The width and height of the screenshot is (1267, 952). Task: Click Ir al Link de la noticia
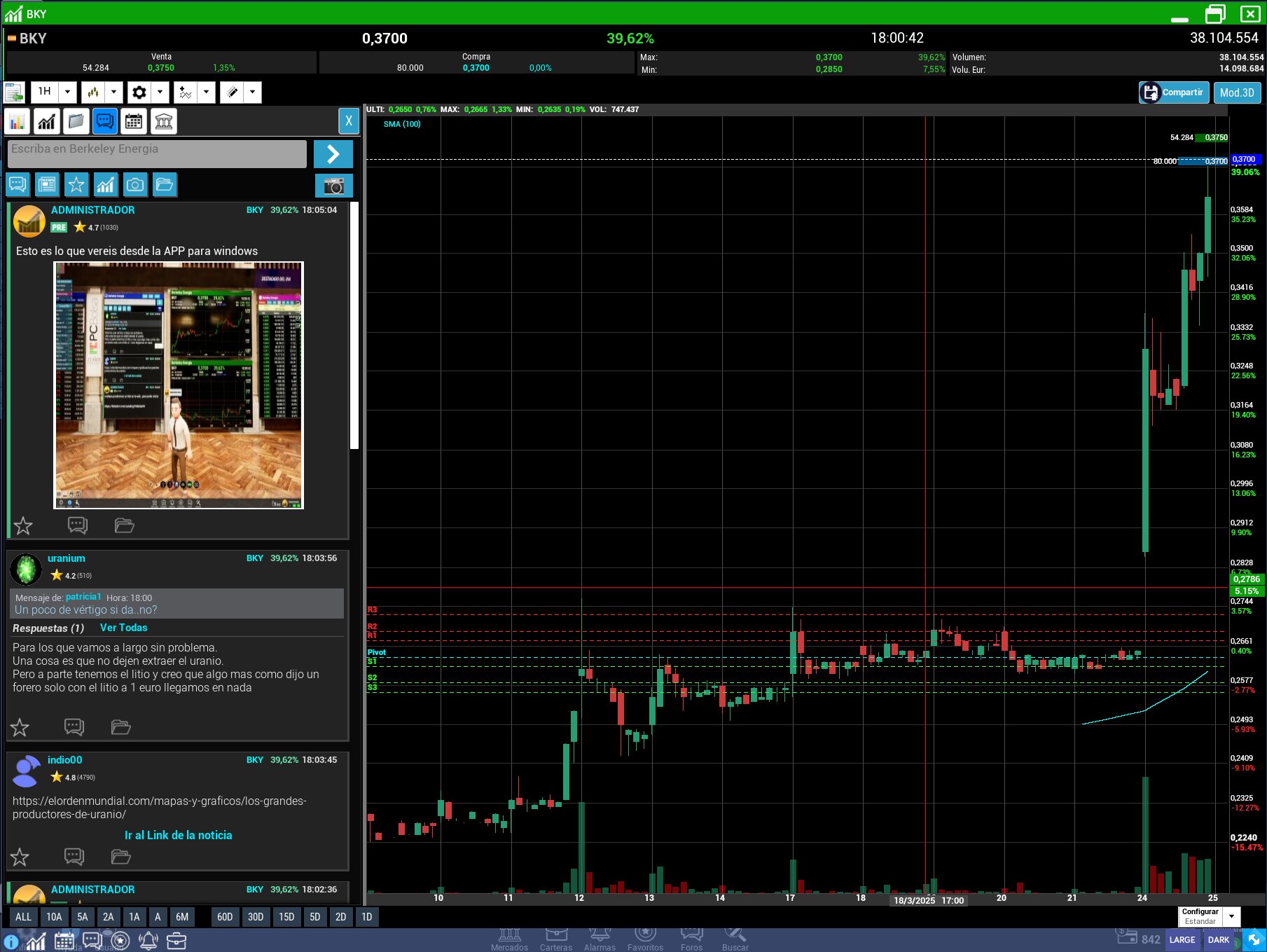(178, 835)
